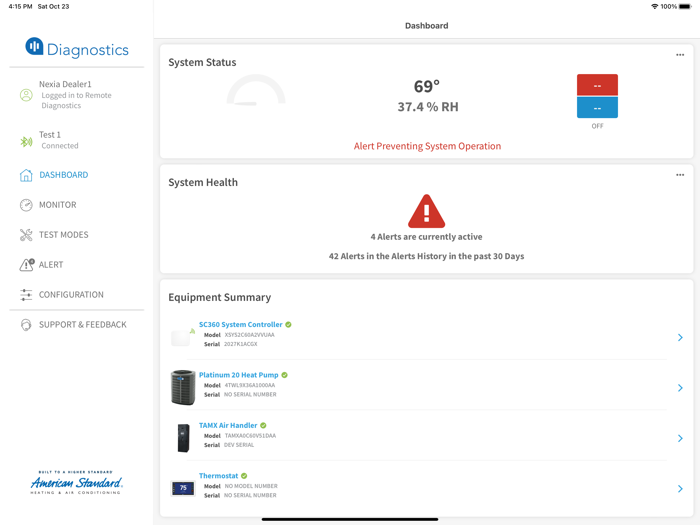Open the TAMX Air Handler link

click(228, 425)
